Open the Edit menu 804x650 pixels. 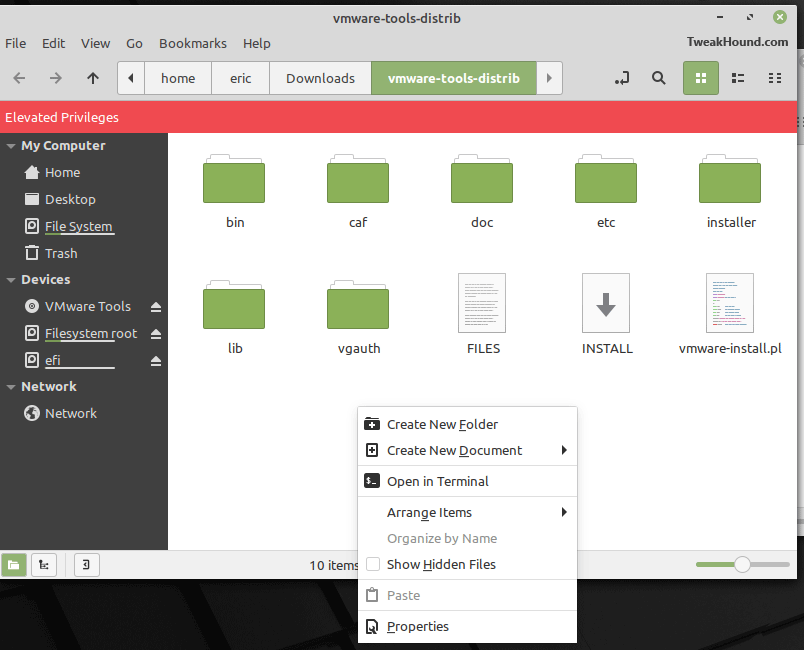53,44
